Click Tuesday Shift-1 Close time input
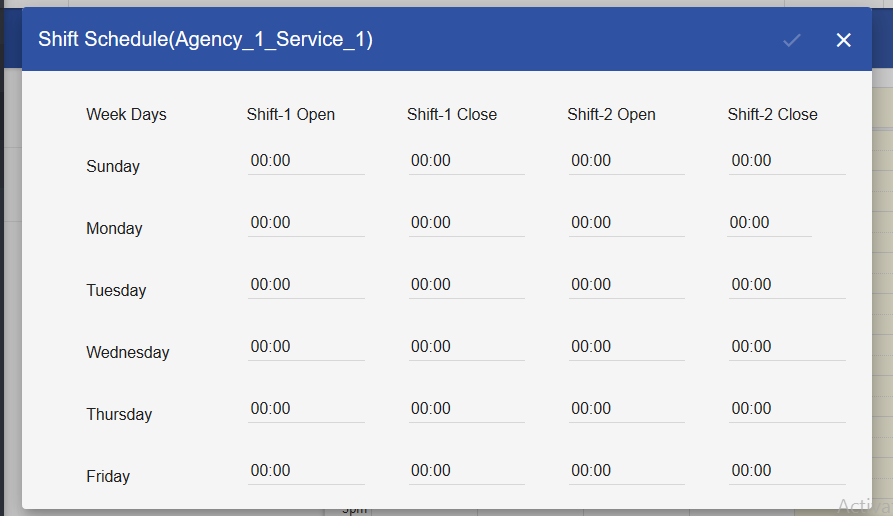Screen dimensions: 893x516 coord(466,285)
